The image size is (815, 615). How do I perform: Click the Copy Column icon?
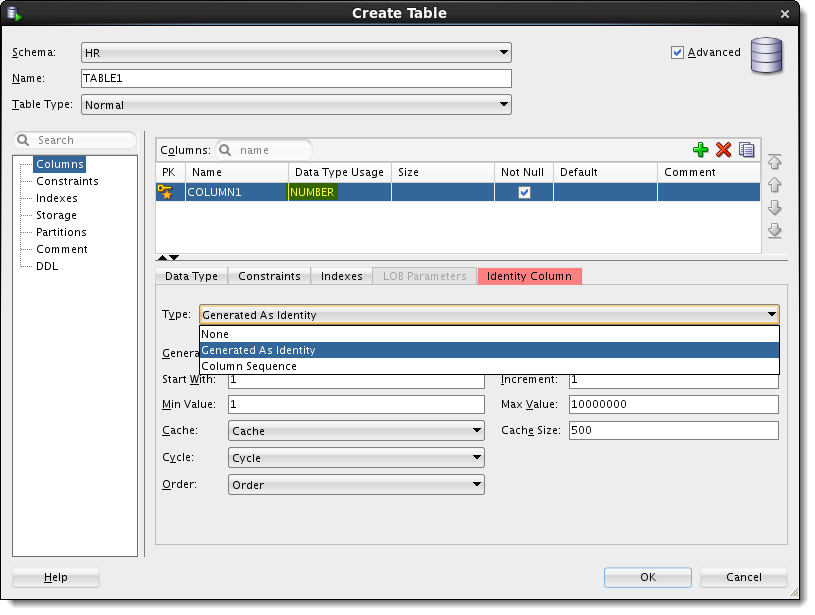tap(746, 150)
